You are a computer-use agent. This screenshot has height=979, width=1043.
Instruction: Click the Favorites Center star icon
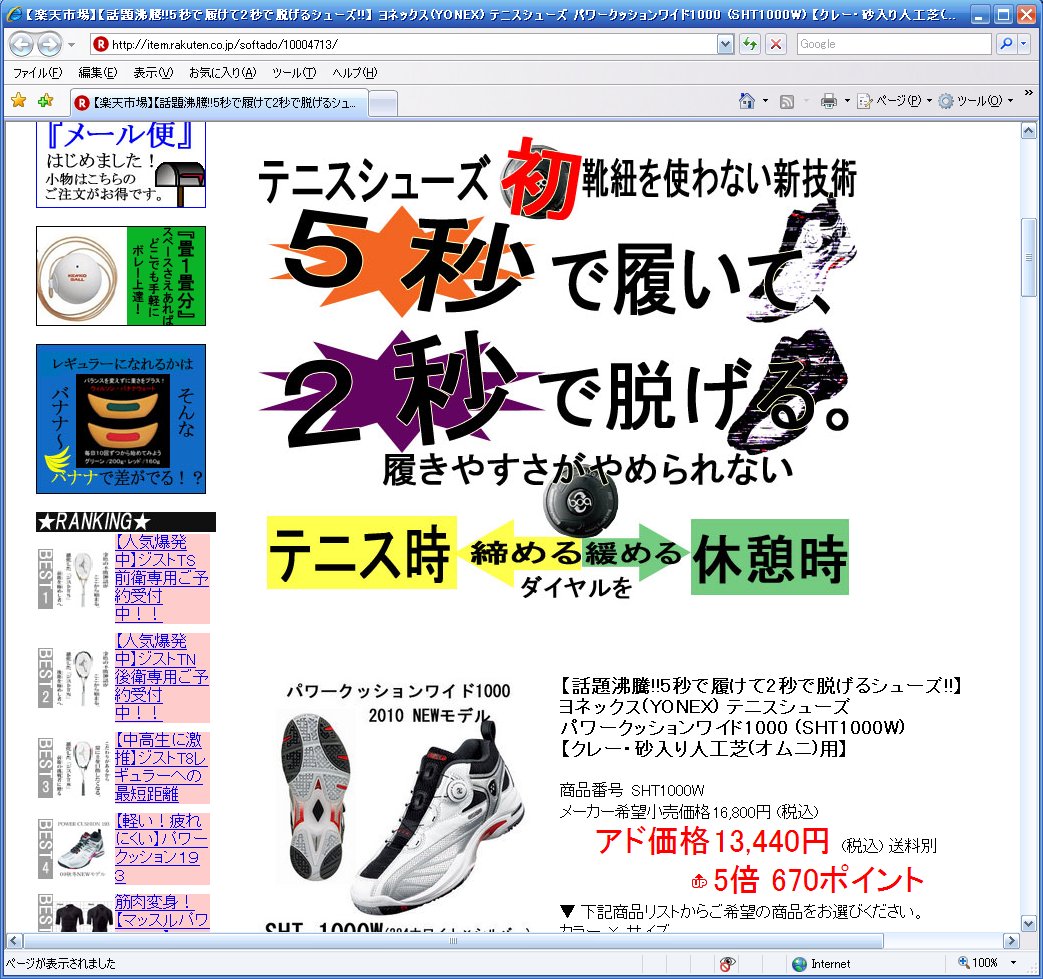(19, 101)
